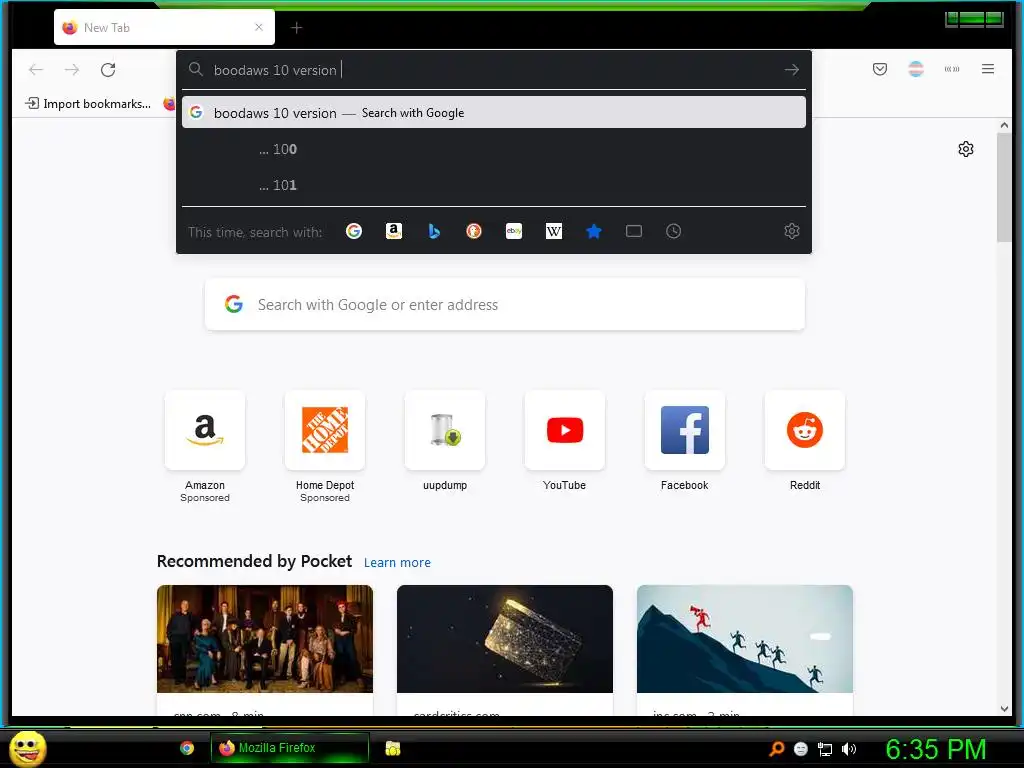Select 'boodaws 10 version' Search with Google suggestion
Viewport: 1024px width, 768px height.
494,112
